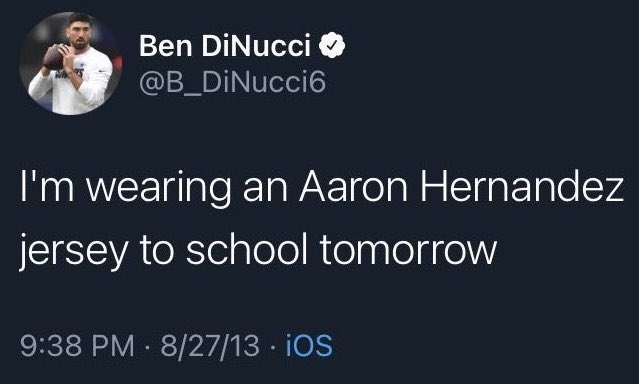Click the 8/27/13 tweet date
639x384 pixels.
coord(210,346)
